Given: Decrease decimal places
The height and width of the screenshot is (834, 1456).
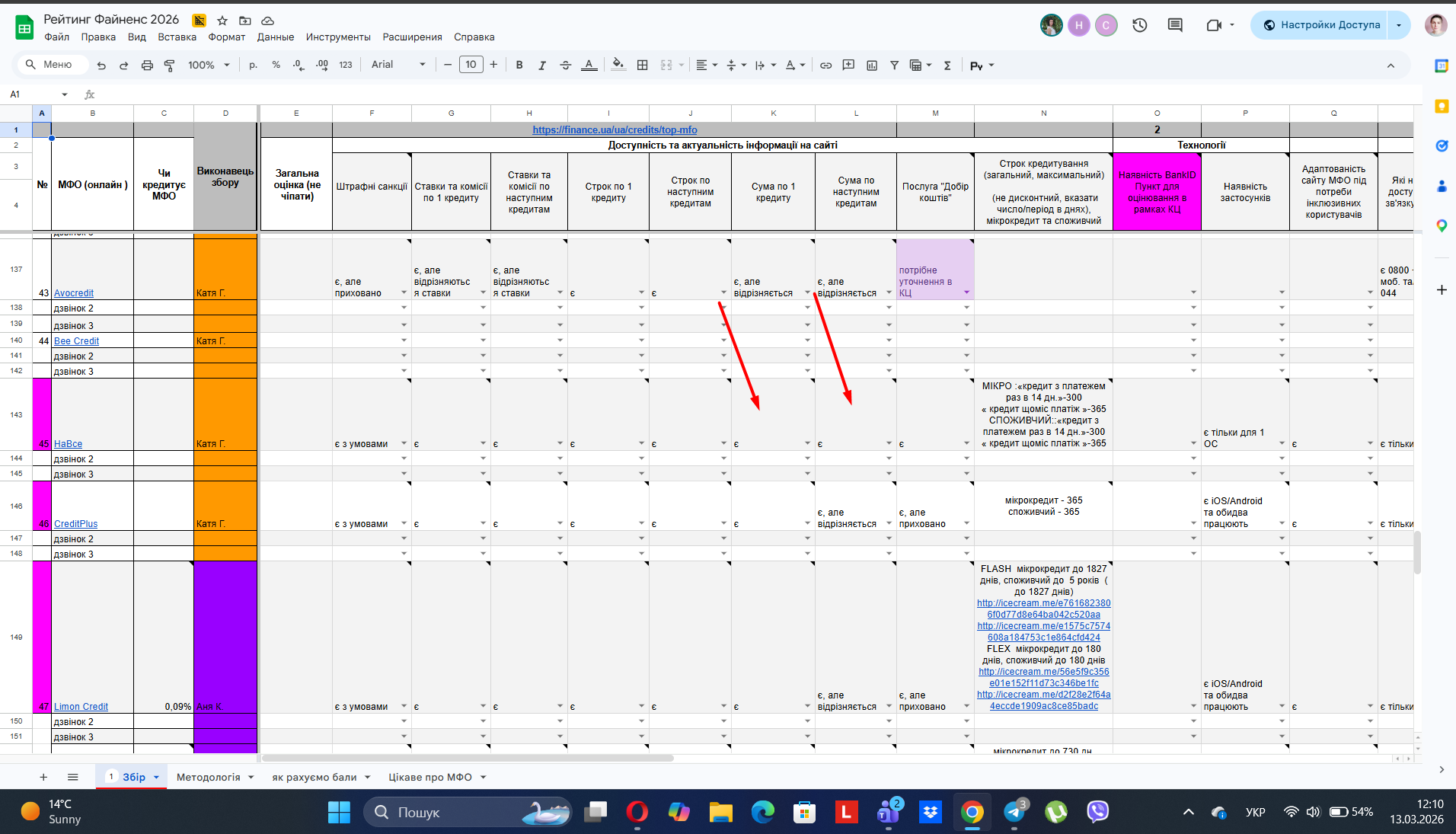Looking at the screenshot, I should [299, 66].
